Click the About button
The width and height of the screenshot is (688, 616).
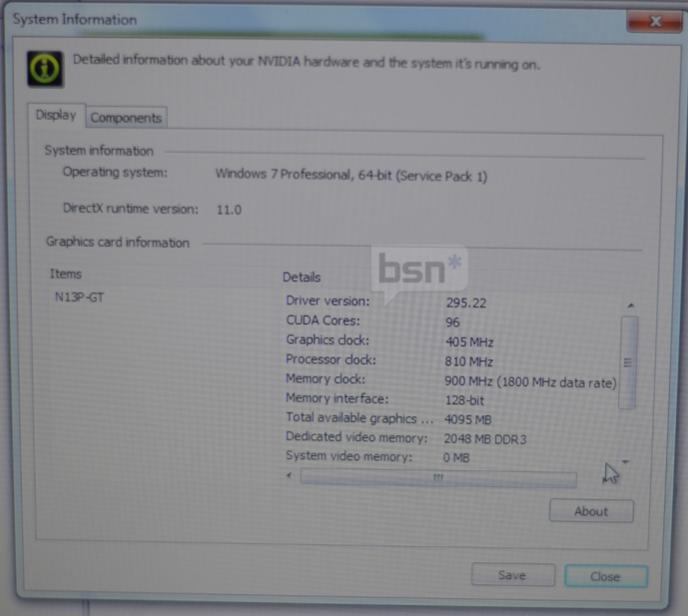pos(591,511)
